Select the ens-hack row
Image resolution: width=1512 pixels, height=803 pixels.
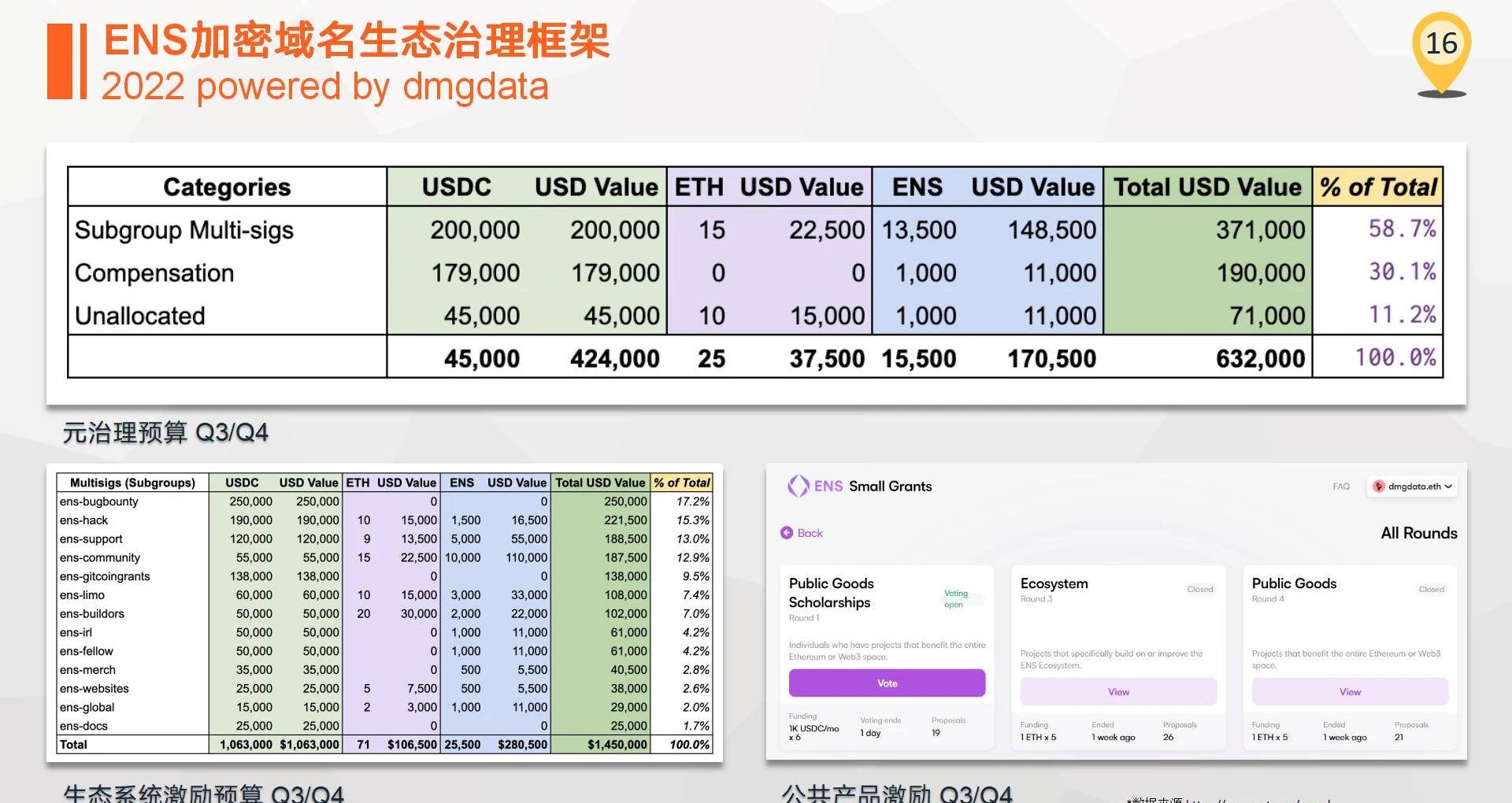[x=384, y=520]
